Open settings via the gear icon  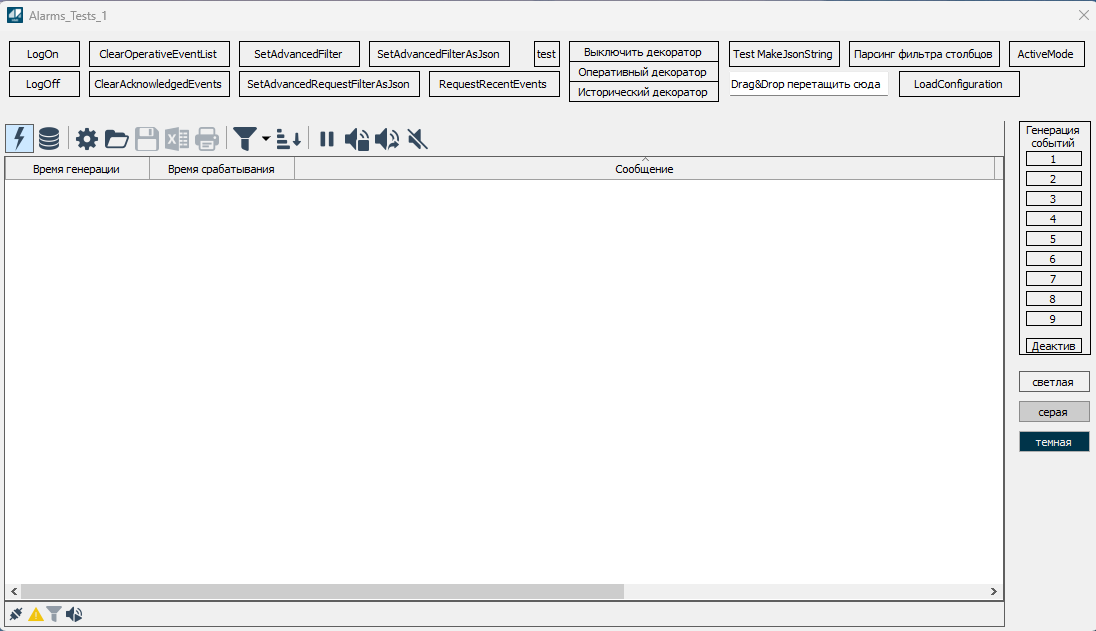click(87, 139)
